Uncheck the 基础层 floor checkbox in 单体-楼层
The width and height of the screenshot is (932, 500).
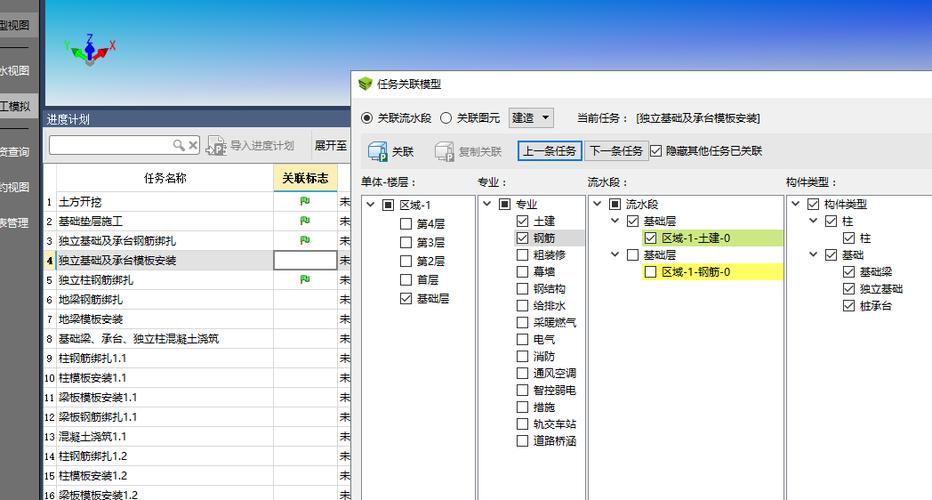pos(406,298)
